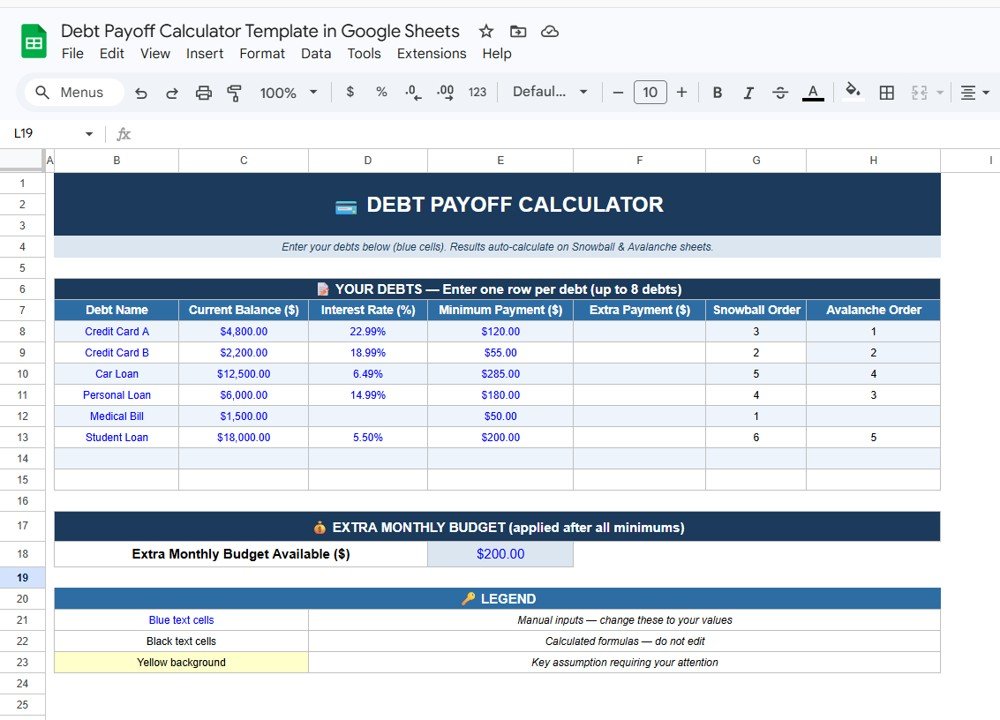Viewport: 1000px width, 720px height.
Task: Star the Debt Payoff Calculator document
Action: point(486,31)
